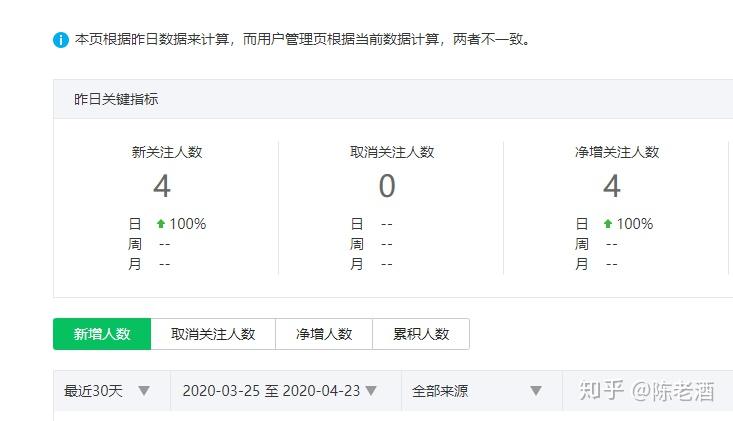Switch to 取消关注人数 tab
The width and height of the screenshot is (733, 421).
tap(213, 334)
